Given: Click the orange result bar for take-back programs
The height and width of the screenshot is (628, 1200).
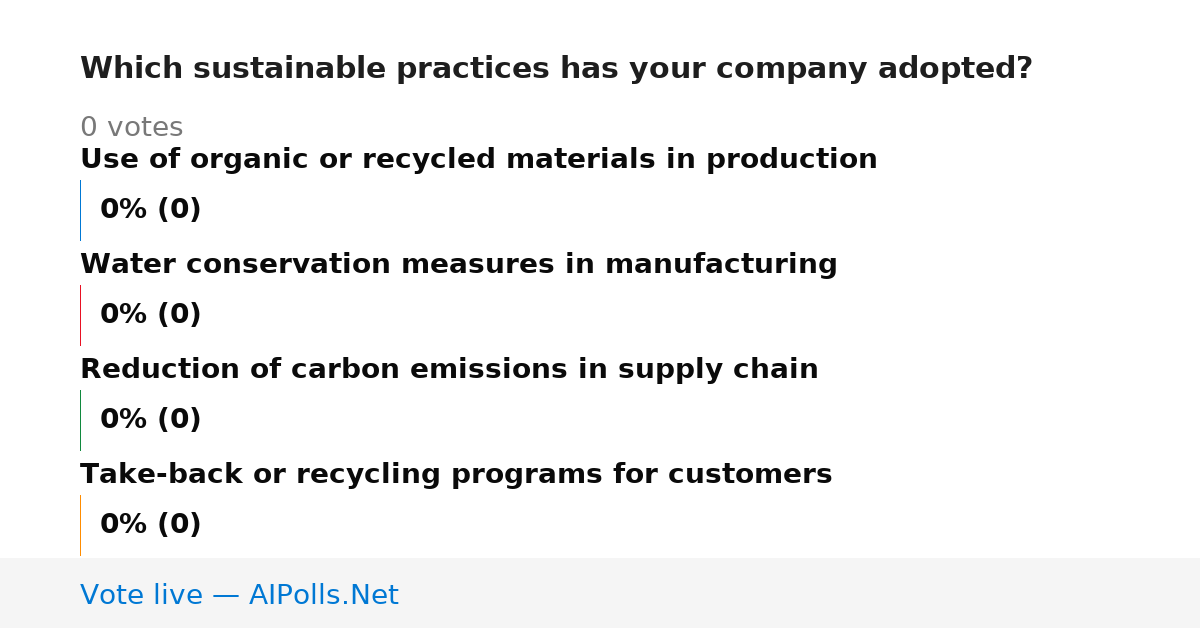Looking at the screenshot, I should coord(80,525).
